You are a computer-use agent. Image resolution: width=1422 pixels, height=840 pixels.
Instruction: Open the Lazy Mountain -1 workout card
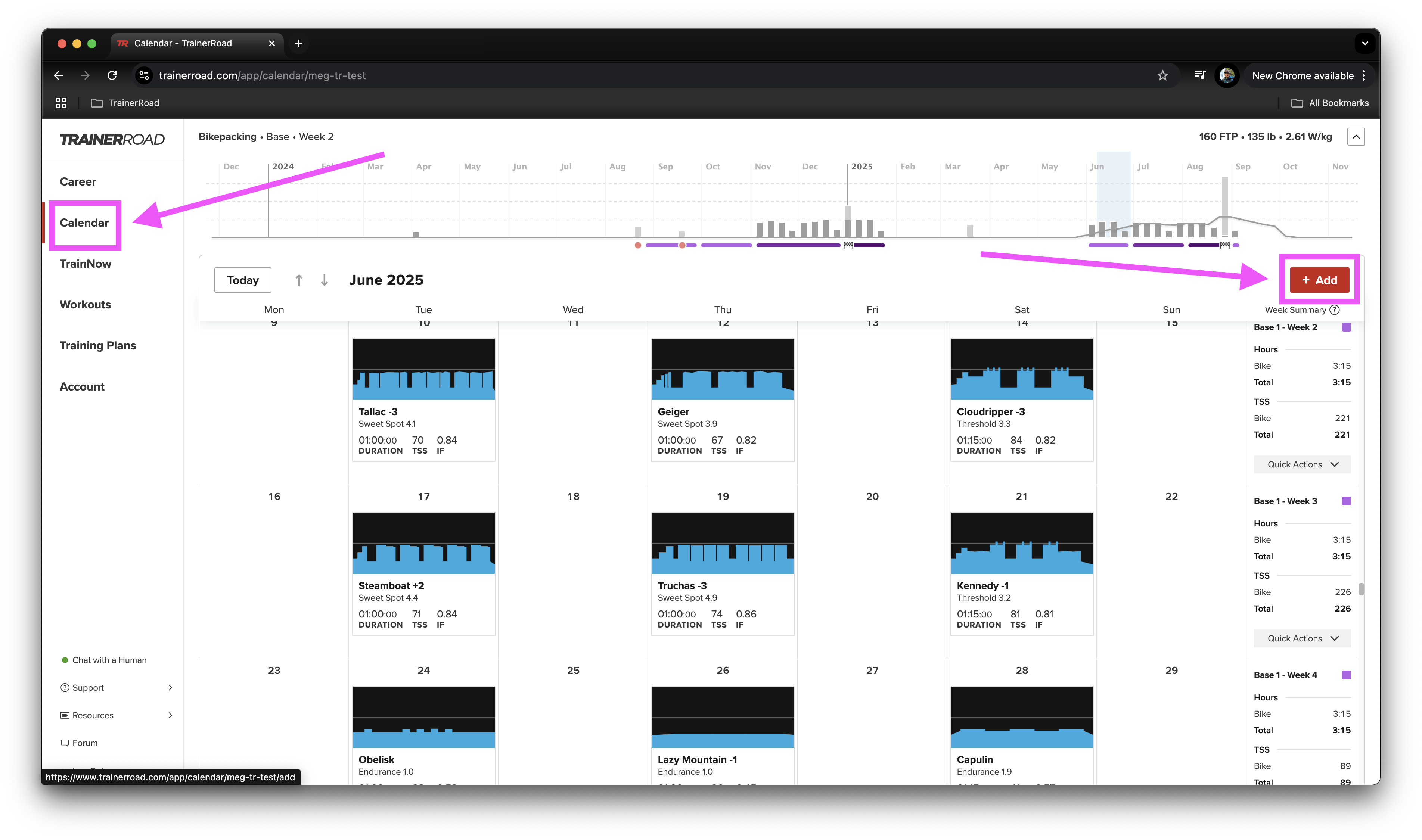(723, 735)
